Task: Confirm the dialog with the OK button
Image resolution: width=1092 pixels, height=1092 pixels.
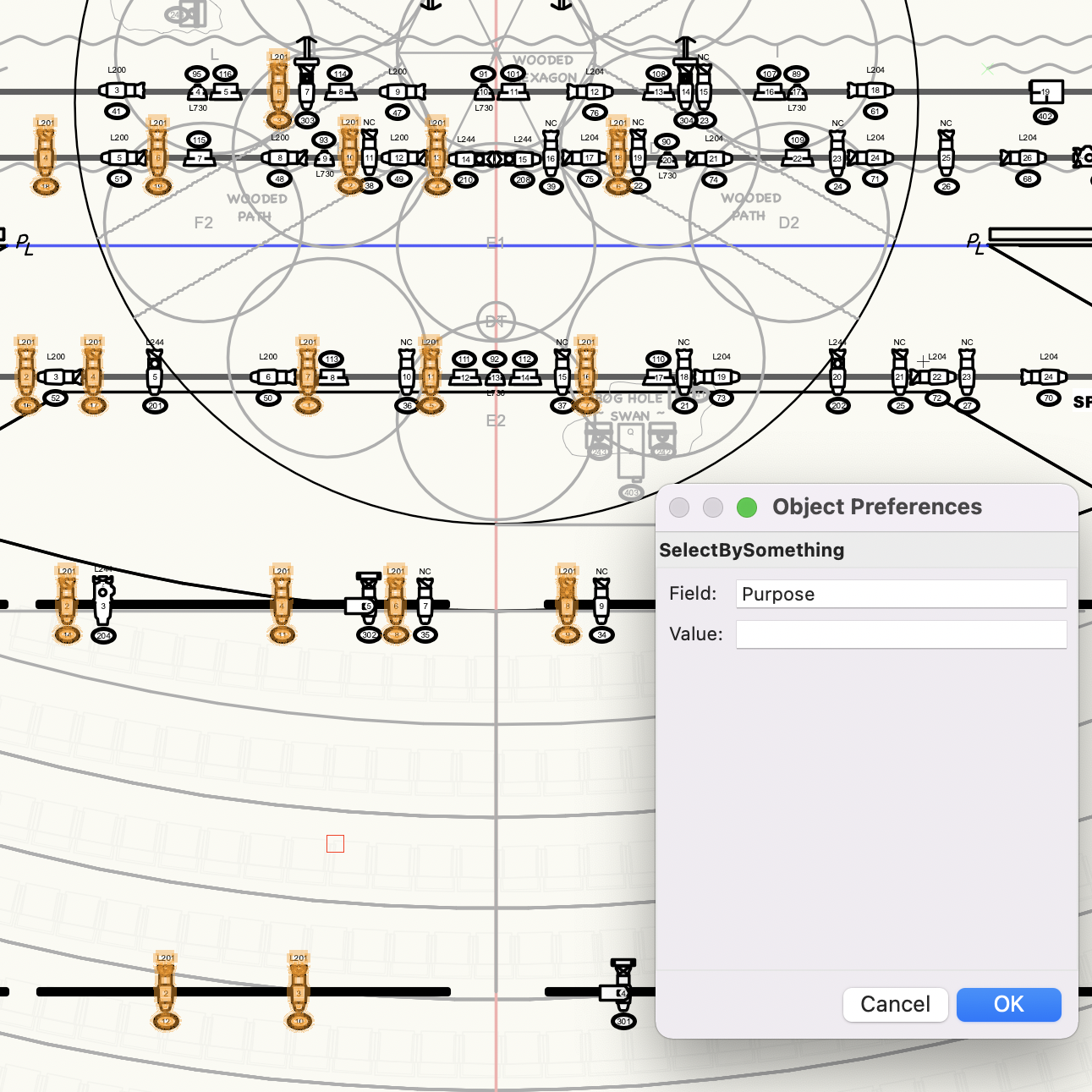Action: 1008,1004
